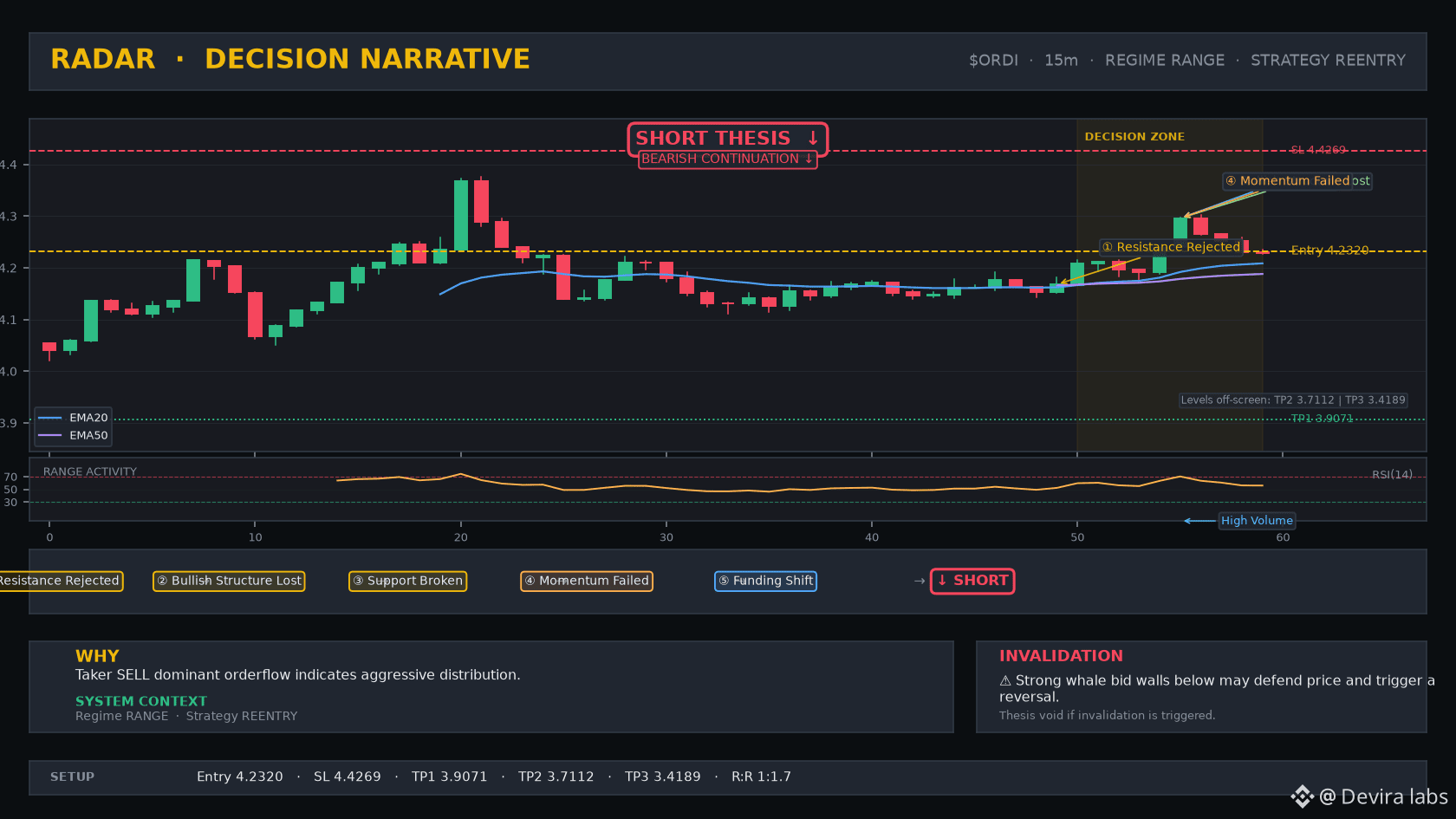Select the RSI(14) indicator label
The height and width of the screenshot is (819, 1456).
tap(1392, 475)
